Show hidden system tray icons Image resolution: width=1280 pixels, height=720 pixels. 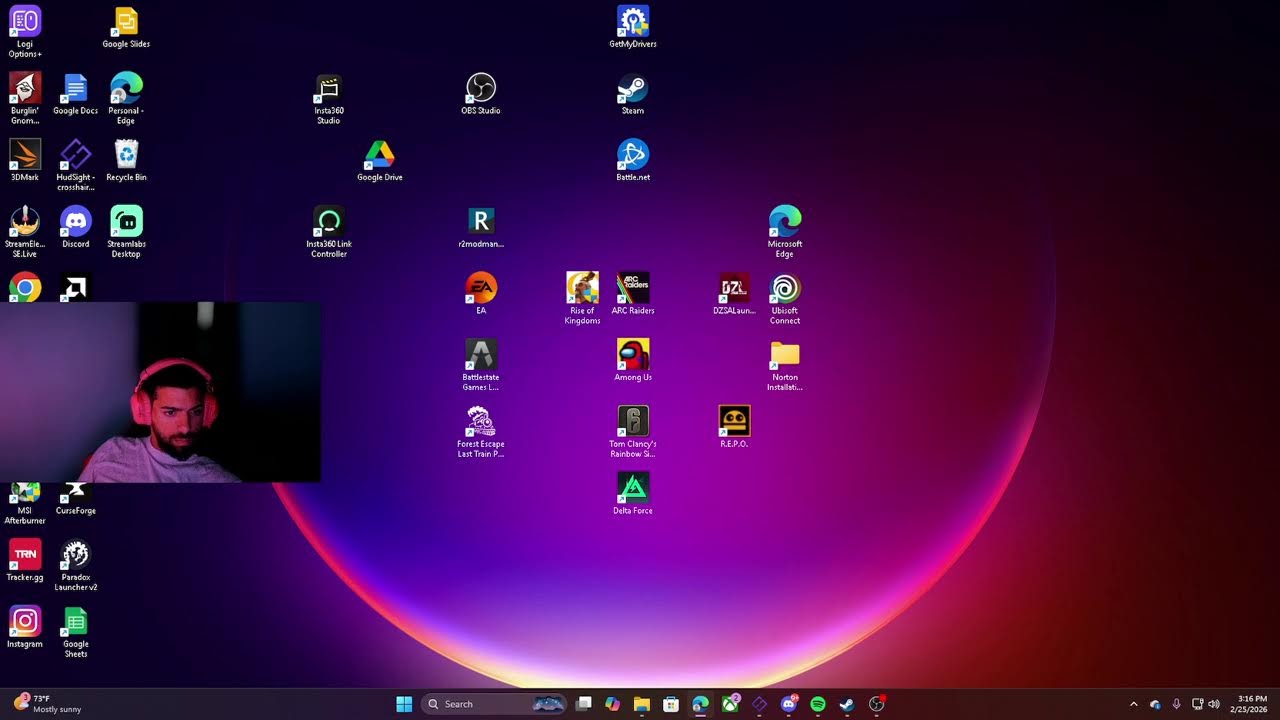click(1134, 704)
